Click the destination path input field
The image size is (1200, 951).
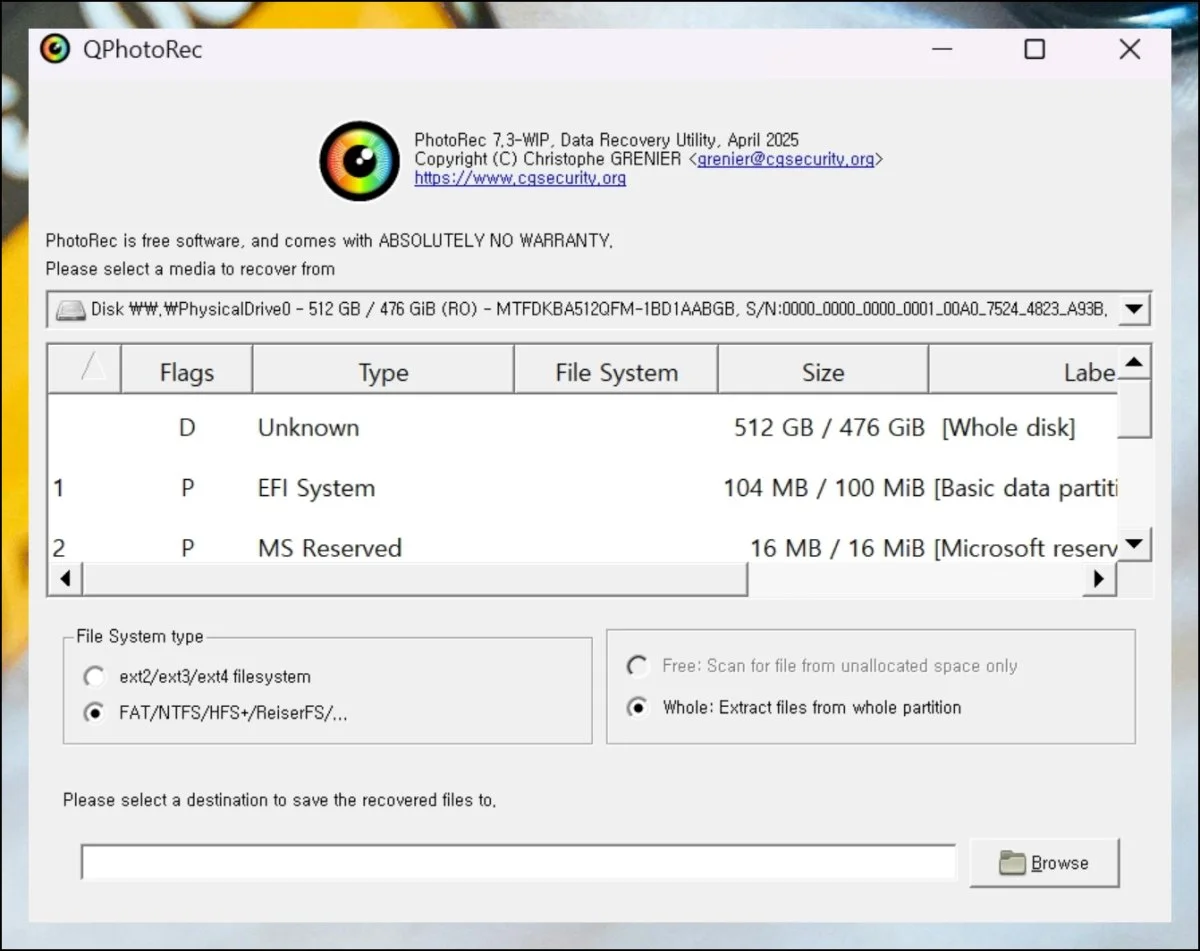point(518,863)
